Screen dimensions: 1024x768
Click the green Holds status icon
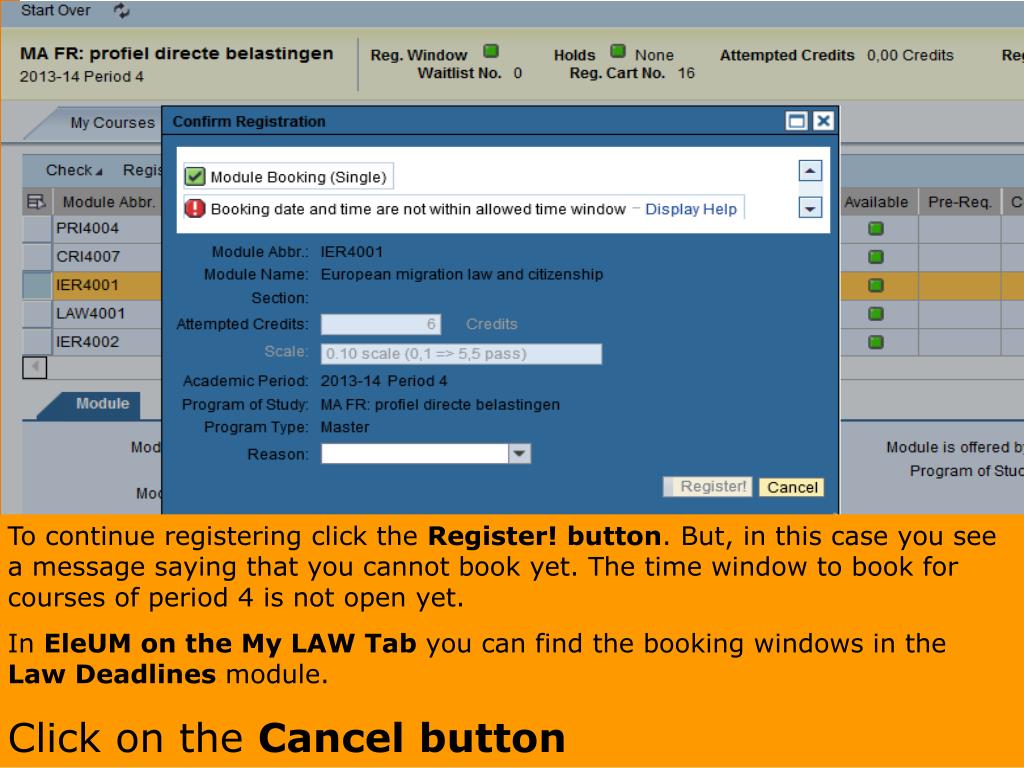618,51
